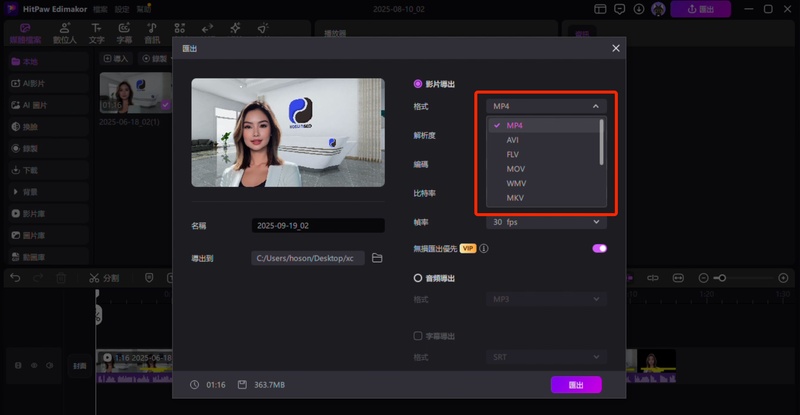Select the 影片導出 video export radio button

tap(418, 83)
